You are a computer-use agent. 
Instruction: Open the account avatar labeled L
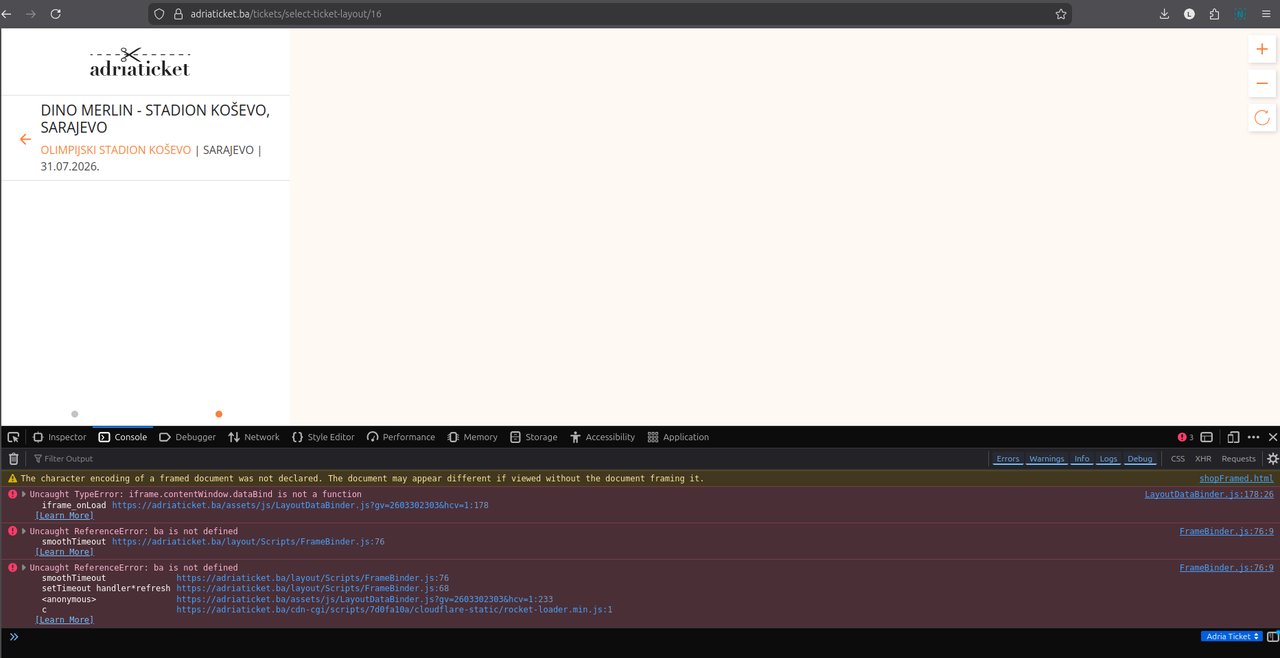pyautogui.click(x=1190, y=14)
